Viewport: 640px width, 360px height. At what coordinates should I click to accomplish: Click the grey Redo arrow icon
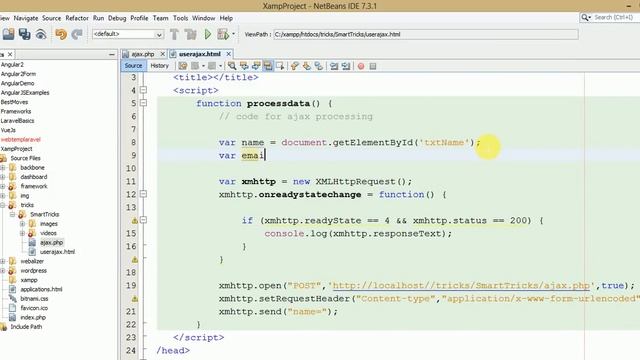77,34
